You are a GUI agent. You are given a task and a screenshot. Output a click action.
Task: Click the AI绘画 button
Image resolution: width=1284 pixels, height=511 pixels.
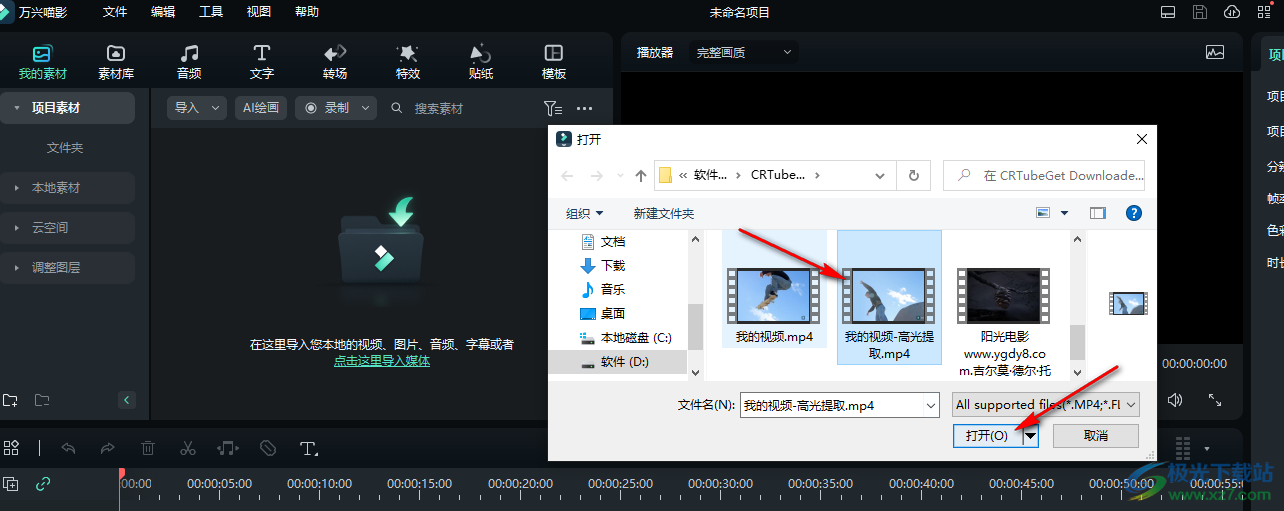261,108
